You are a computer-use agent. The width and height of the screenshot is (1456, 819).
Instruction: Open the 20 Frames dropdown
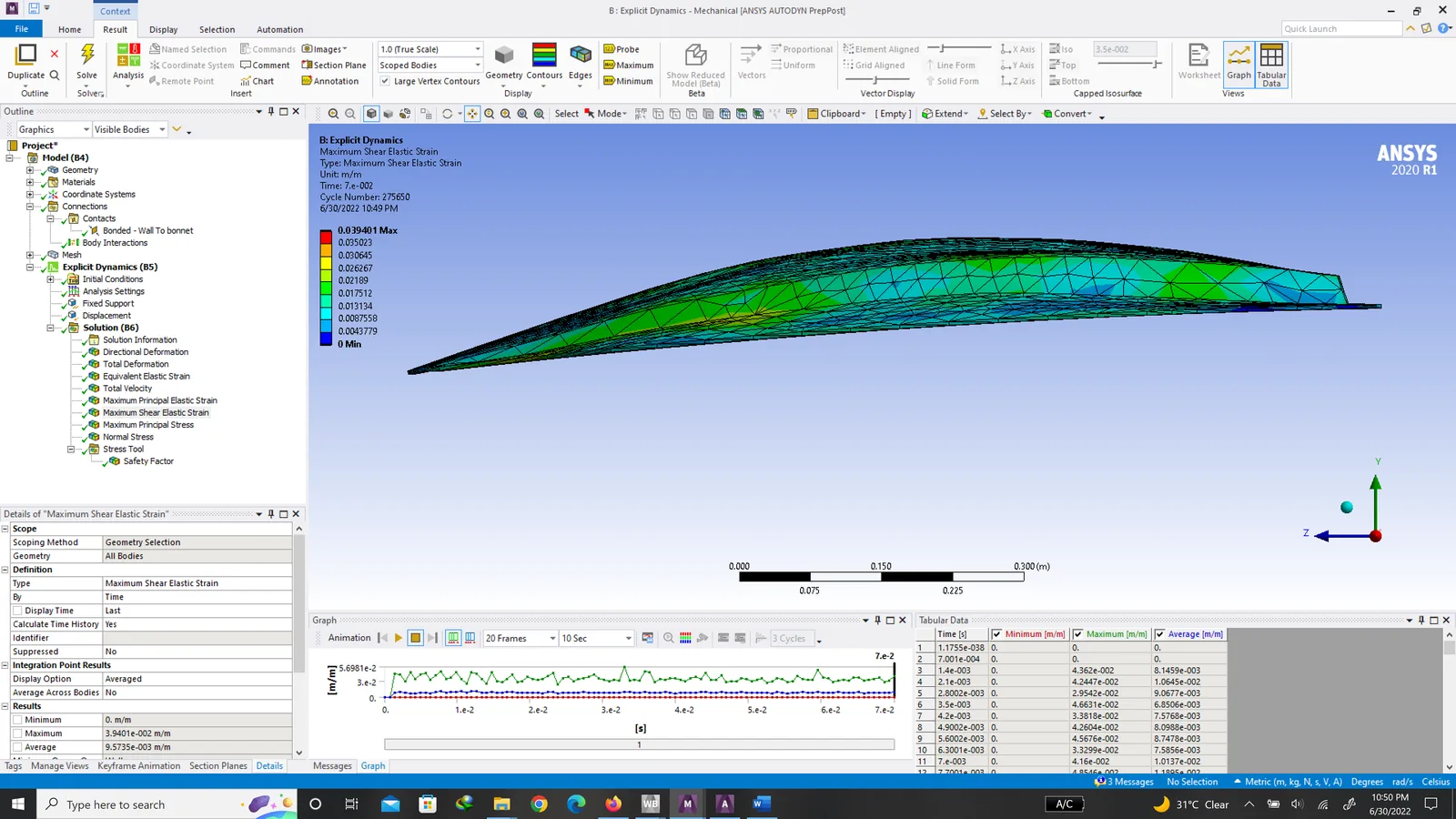click(x=521, y=638)
